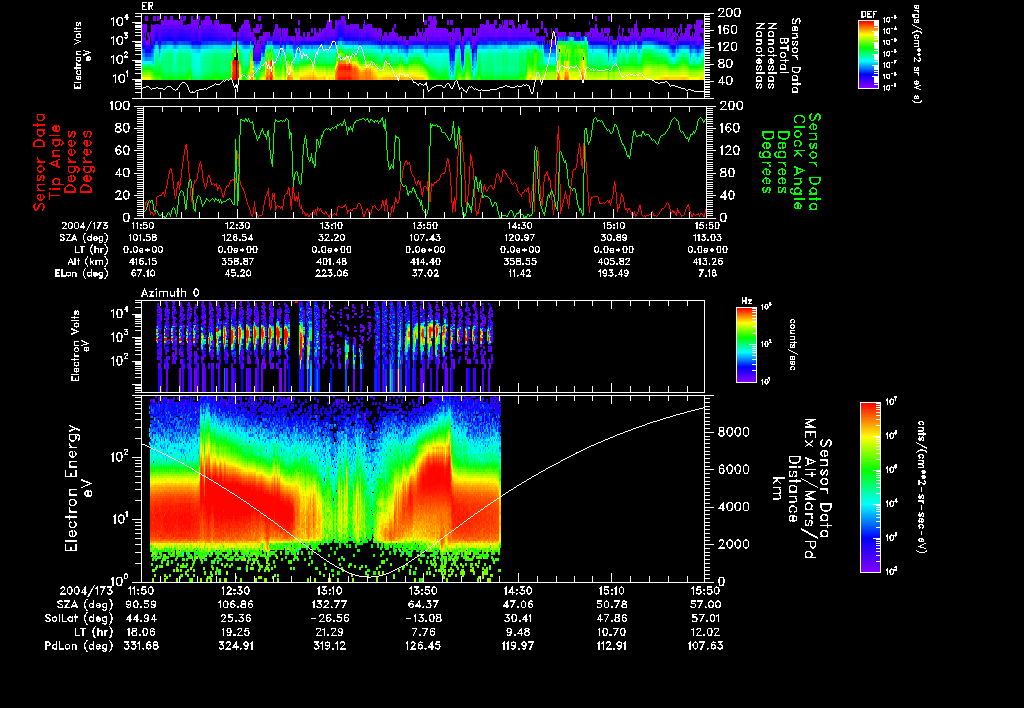Click the SZA value 64.37

tap(423, 604)
